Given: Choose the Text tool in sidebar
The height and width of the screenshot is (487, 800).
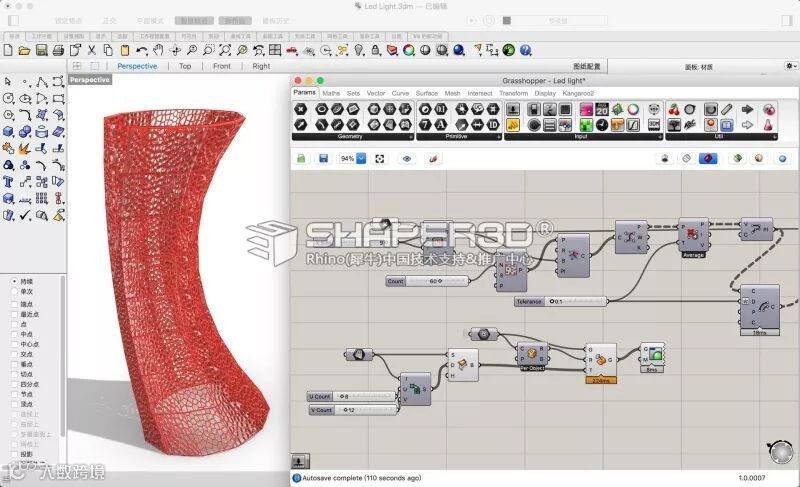Looking at the screenshot, I should point(8,182).
